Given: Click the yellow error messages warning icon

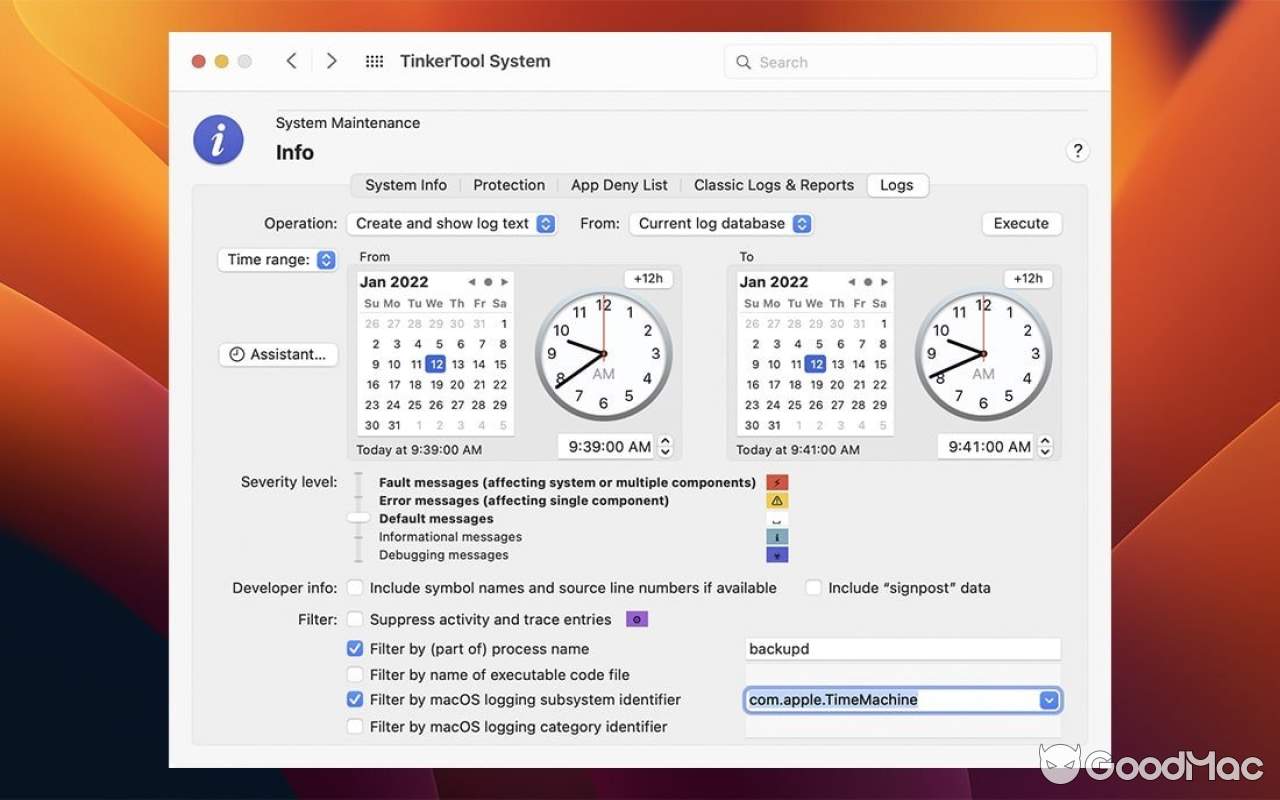Looking at the screenshot, I should (777, 500).
